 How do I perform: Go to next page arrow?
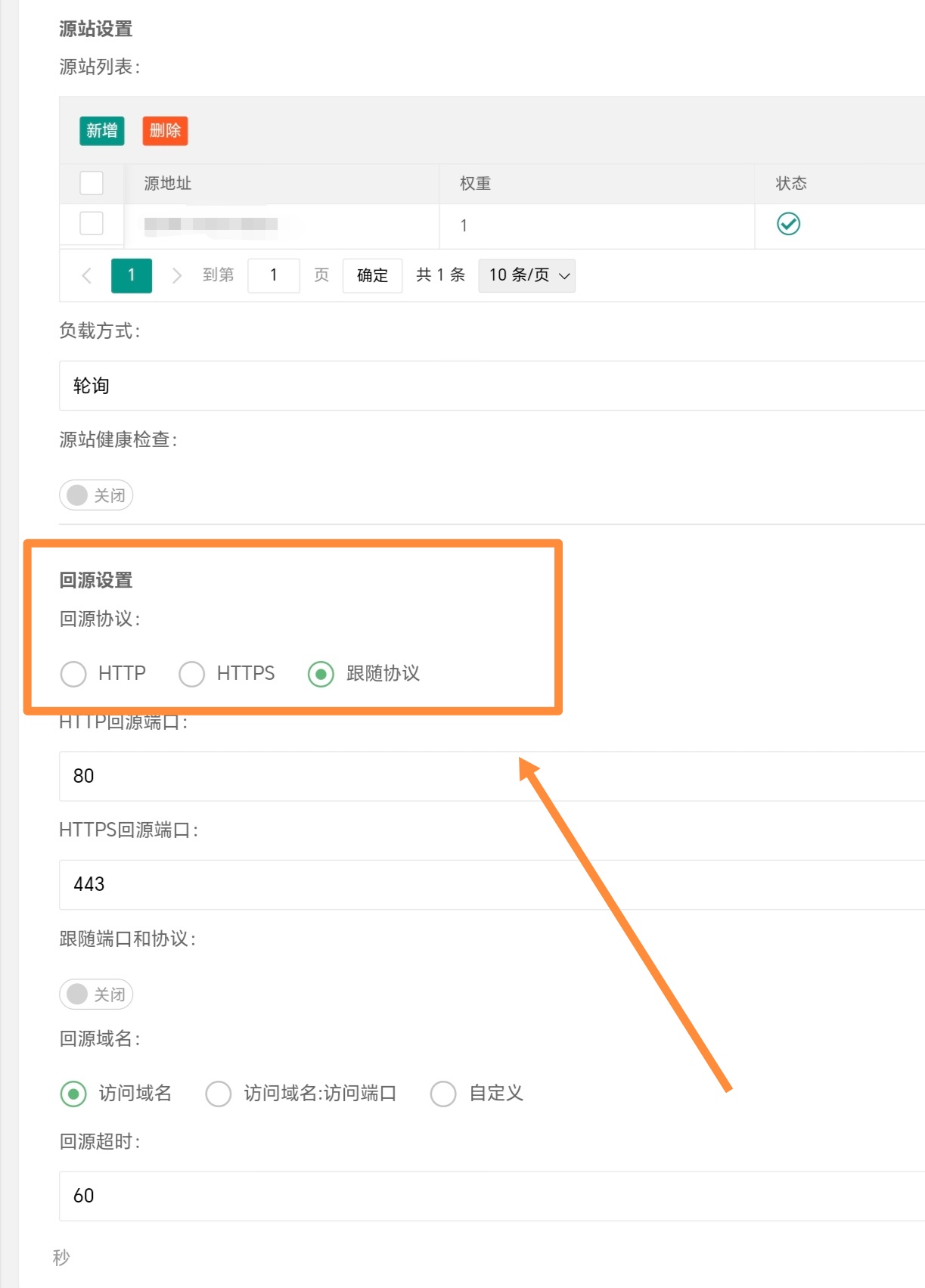pos(176,275)
